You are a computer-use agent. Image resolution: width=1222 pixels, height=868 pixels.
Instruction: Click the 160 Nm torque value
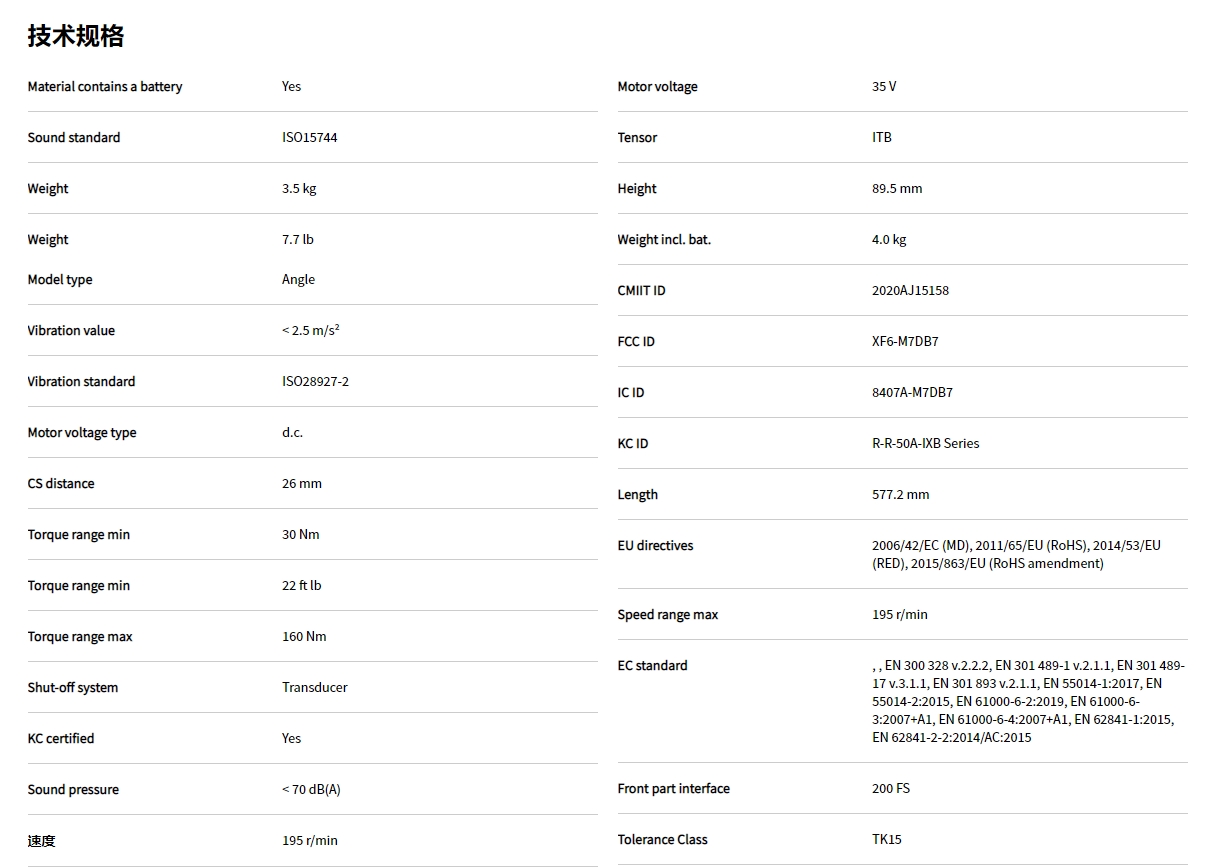(x=304, y=637)
